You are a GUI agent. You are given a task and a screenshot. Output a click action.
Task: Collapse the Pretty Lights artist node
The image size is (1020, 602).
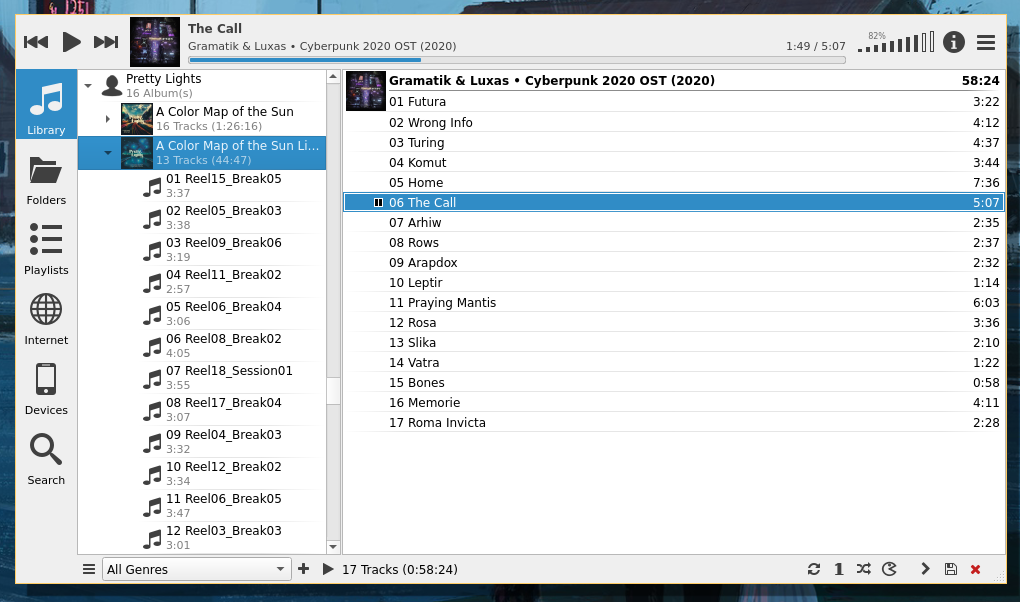[x=88, y=86]
